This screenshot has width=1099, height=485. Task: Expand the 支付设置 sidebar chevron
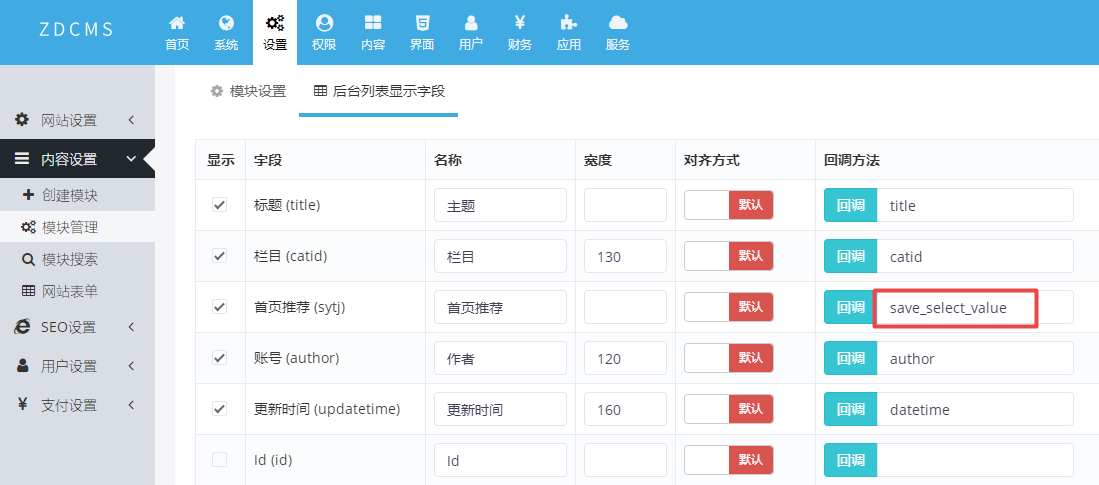(131, 404)
